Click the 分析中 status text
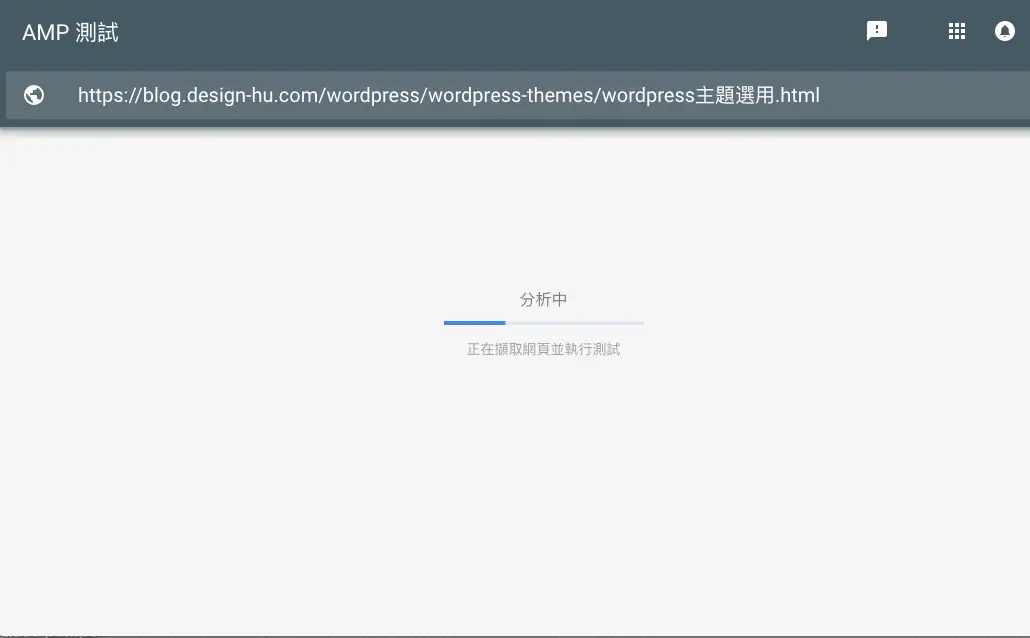The image size is (1030, 638). click(x=543, y=300)
